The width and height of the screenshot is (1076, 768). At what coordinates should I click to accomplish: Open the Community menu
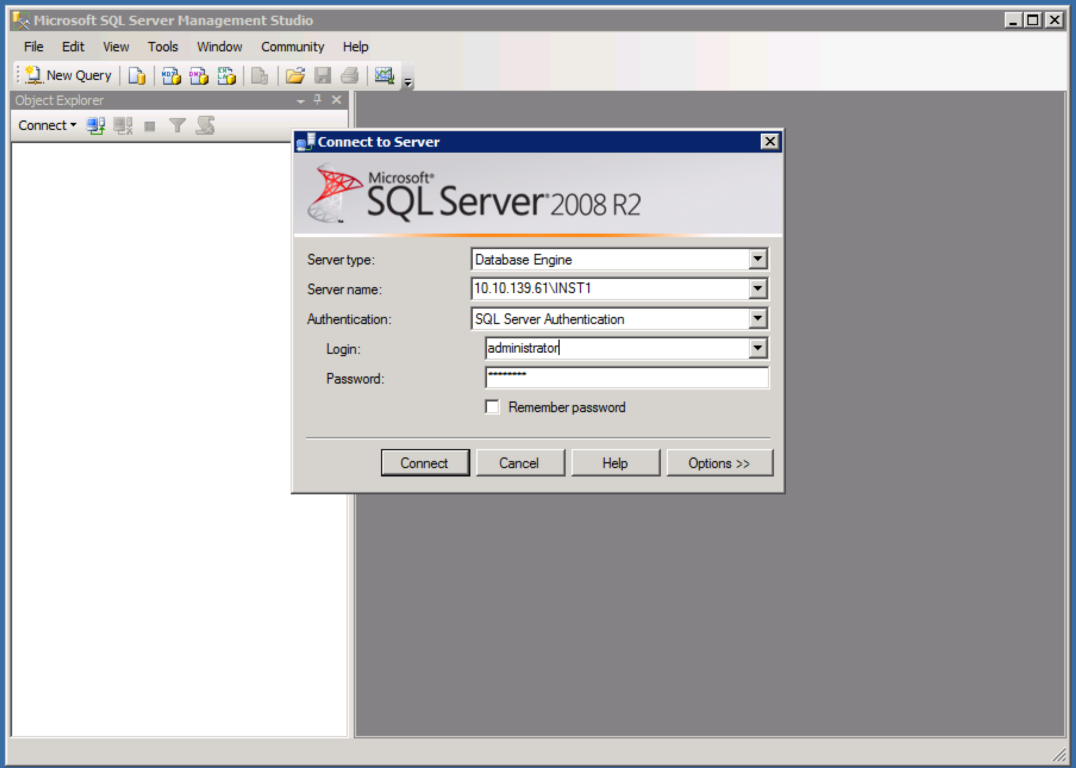pyautogui.click(x=292, y=46)
